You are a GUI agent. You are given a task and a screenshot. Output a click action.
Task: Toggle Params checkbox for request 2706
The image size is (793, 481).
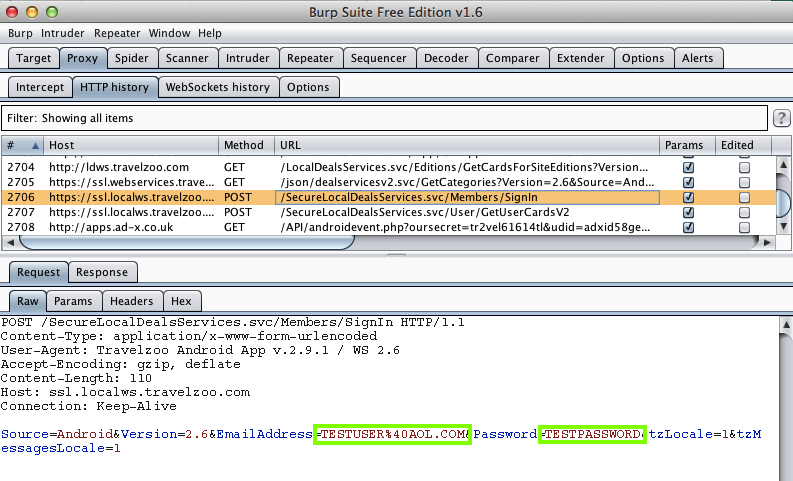(x=688, y=197)
